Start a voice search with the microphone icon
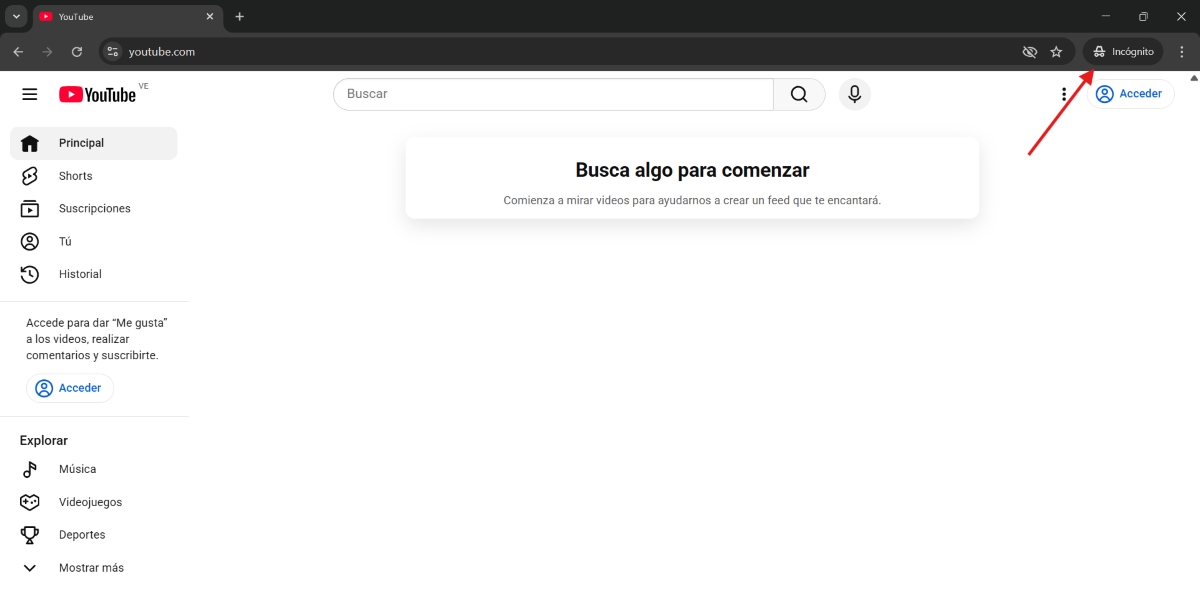The image size is (1200, 593). 854,93
